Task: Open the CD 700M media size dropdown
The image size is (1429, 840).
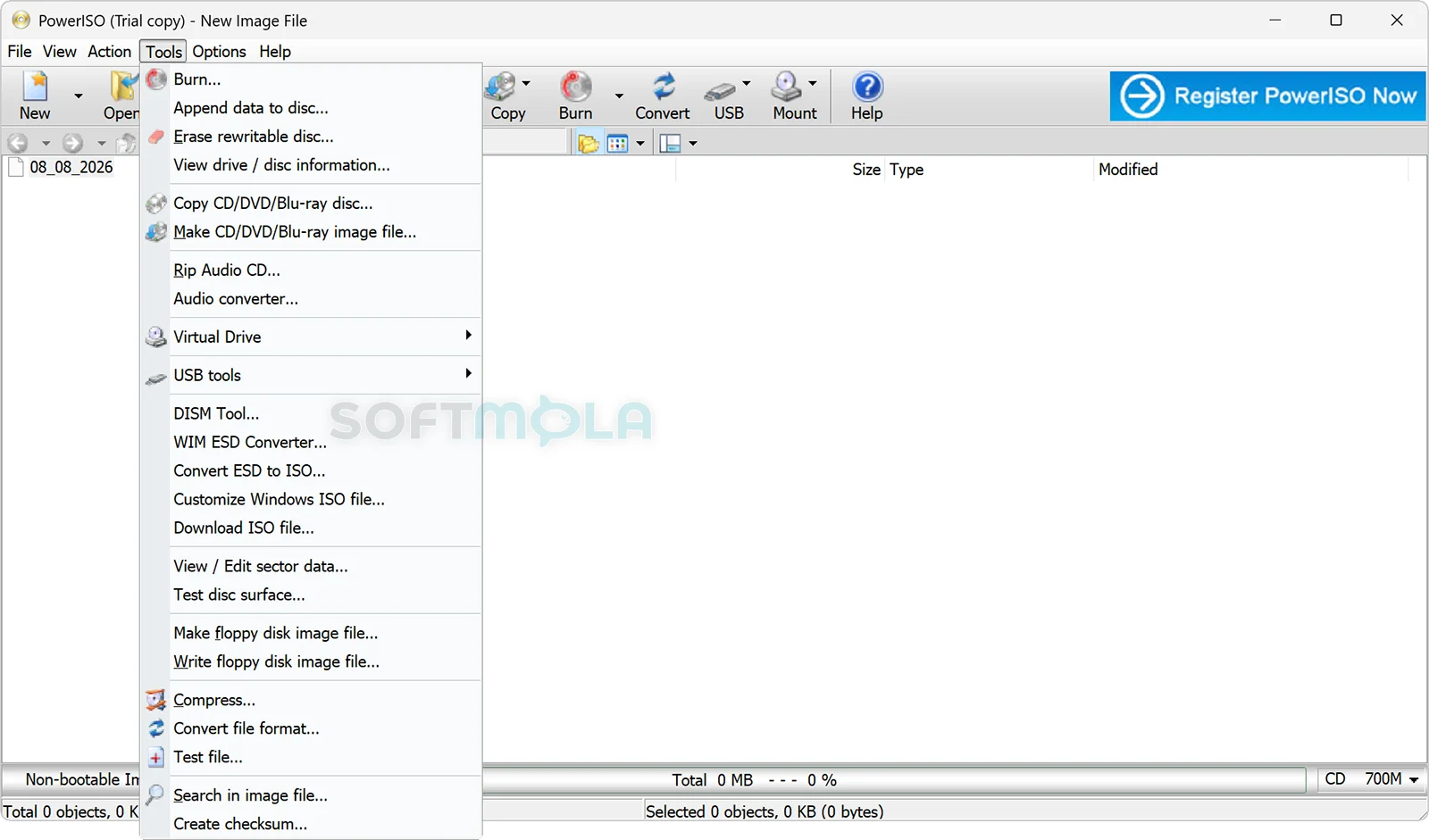Action: tap(1372, 779)
